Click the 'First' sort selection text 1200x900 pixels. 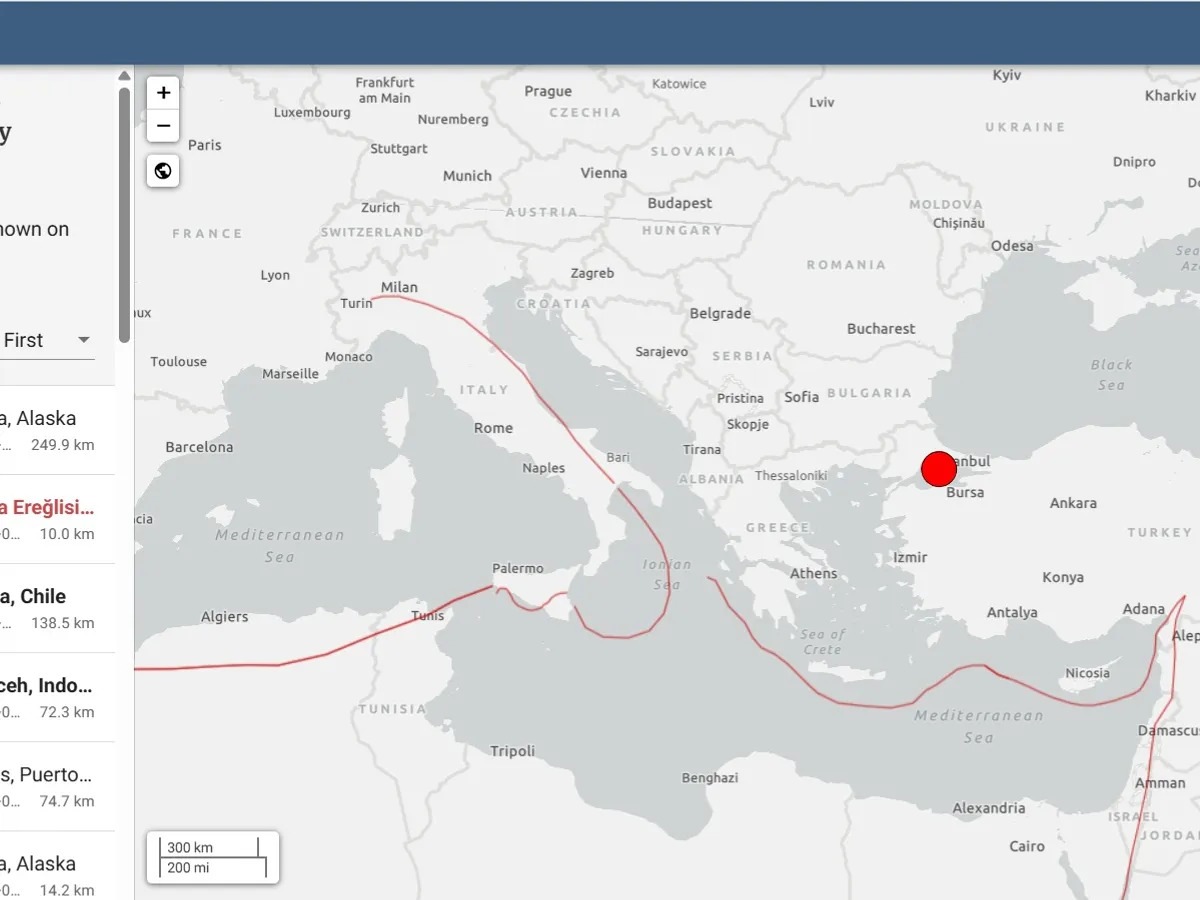point(24,340)
